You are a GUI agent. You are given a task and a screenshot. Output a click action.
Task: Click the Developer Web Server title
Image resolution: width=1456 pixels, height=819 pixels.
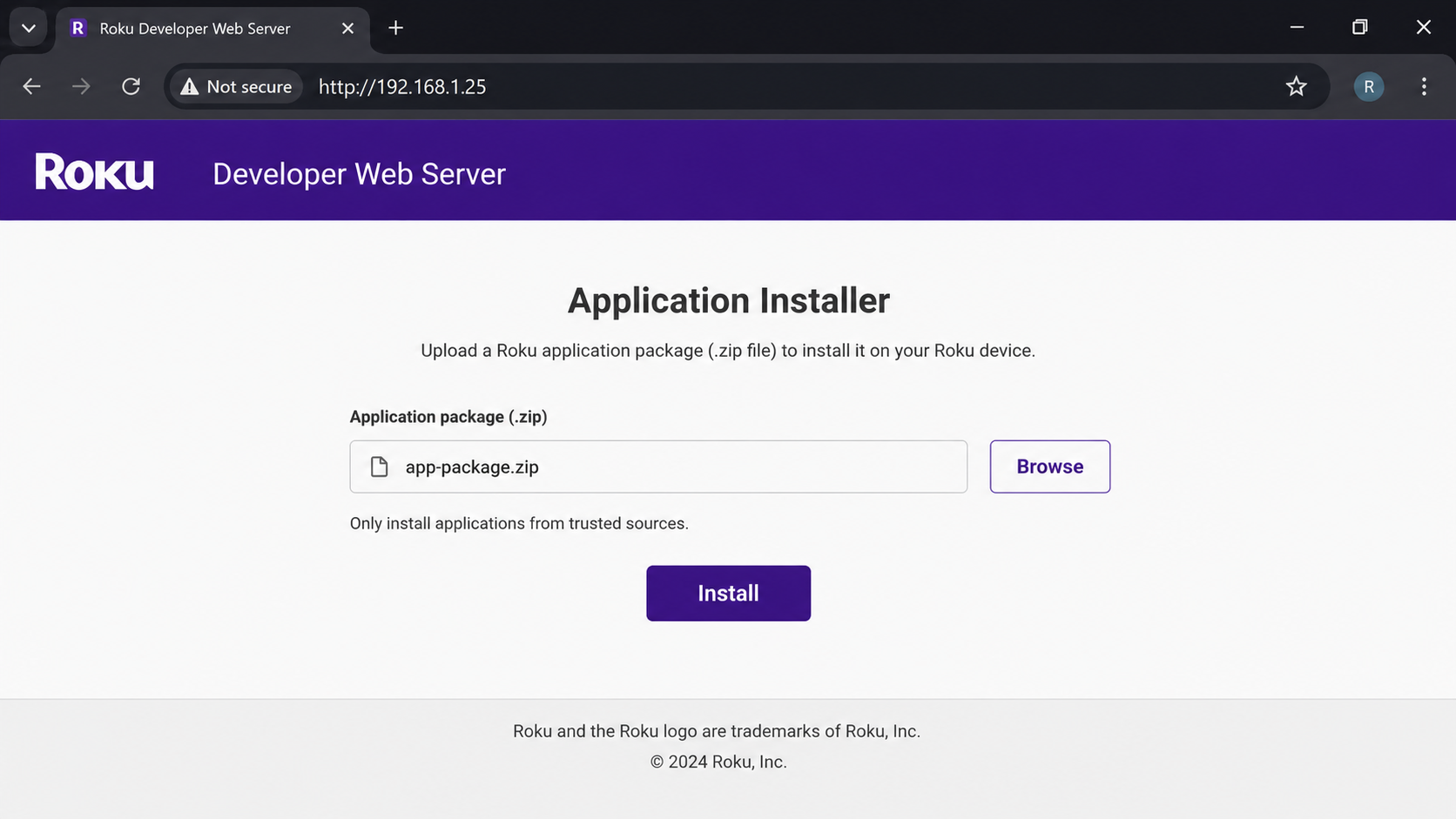pos(359,174)
